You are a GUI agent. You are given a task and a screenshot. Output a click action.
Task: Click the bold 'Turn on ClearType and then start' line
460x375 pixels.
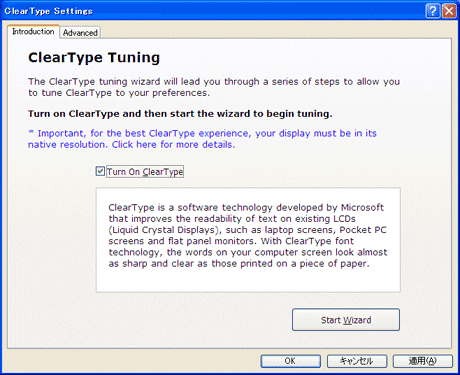click(x=180, y=114)
